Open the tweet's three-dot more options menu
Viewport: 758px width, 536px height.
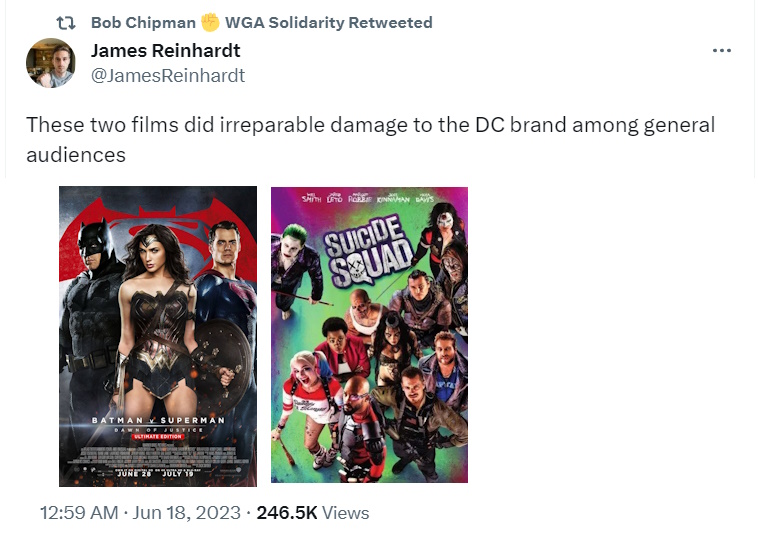pos(721,51)
